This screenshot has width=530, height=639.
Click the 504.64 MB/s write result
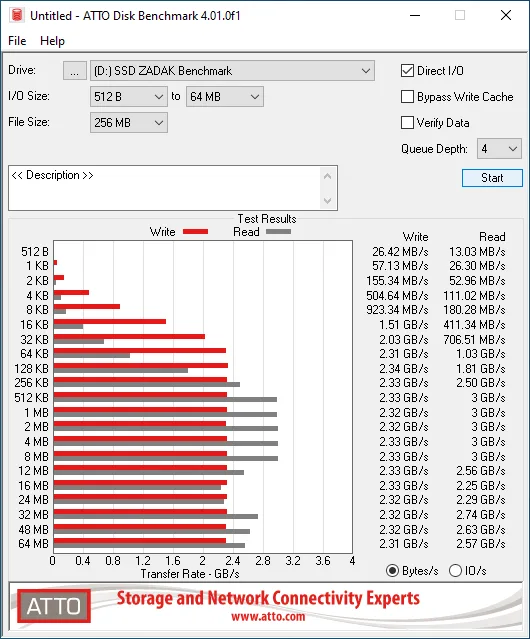tap(397, 295)
